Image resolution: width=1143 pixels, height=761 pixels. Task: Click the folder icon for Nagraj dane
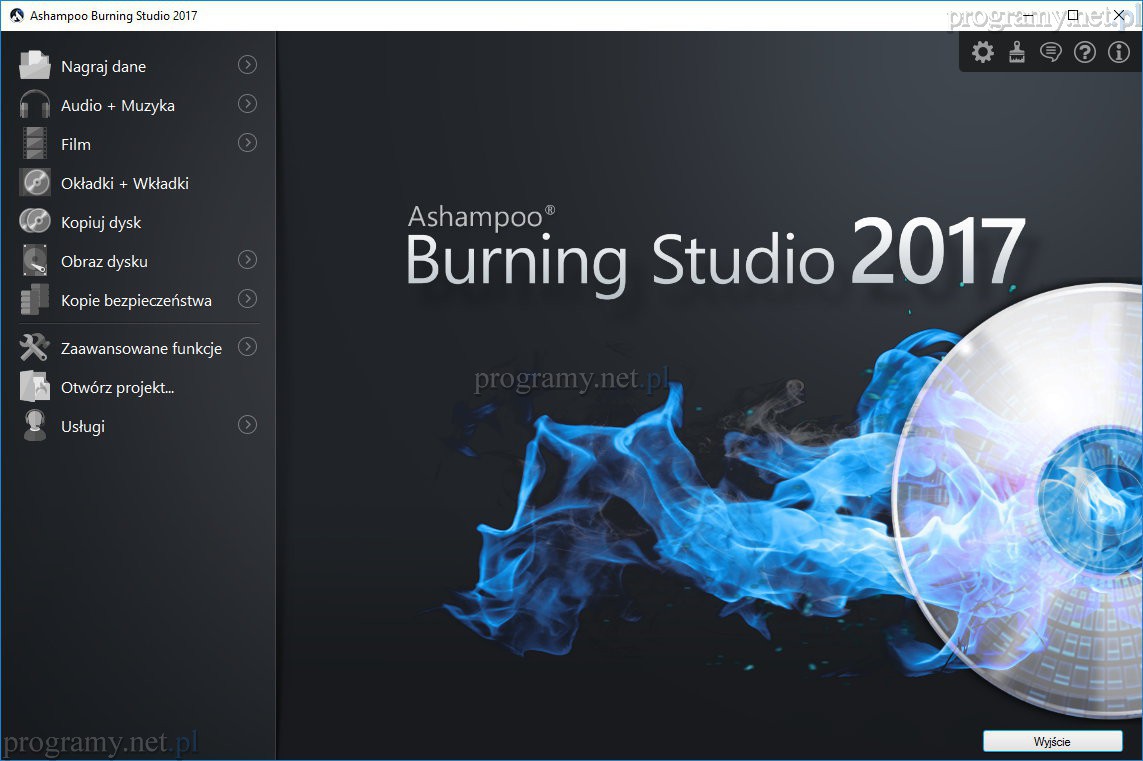click(x=34, y=66)
